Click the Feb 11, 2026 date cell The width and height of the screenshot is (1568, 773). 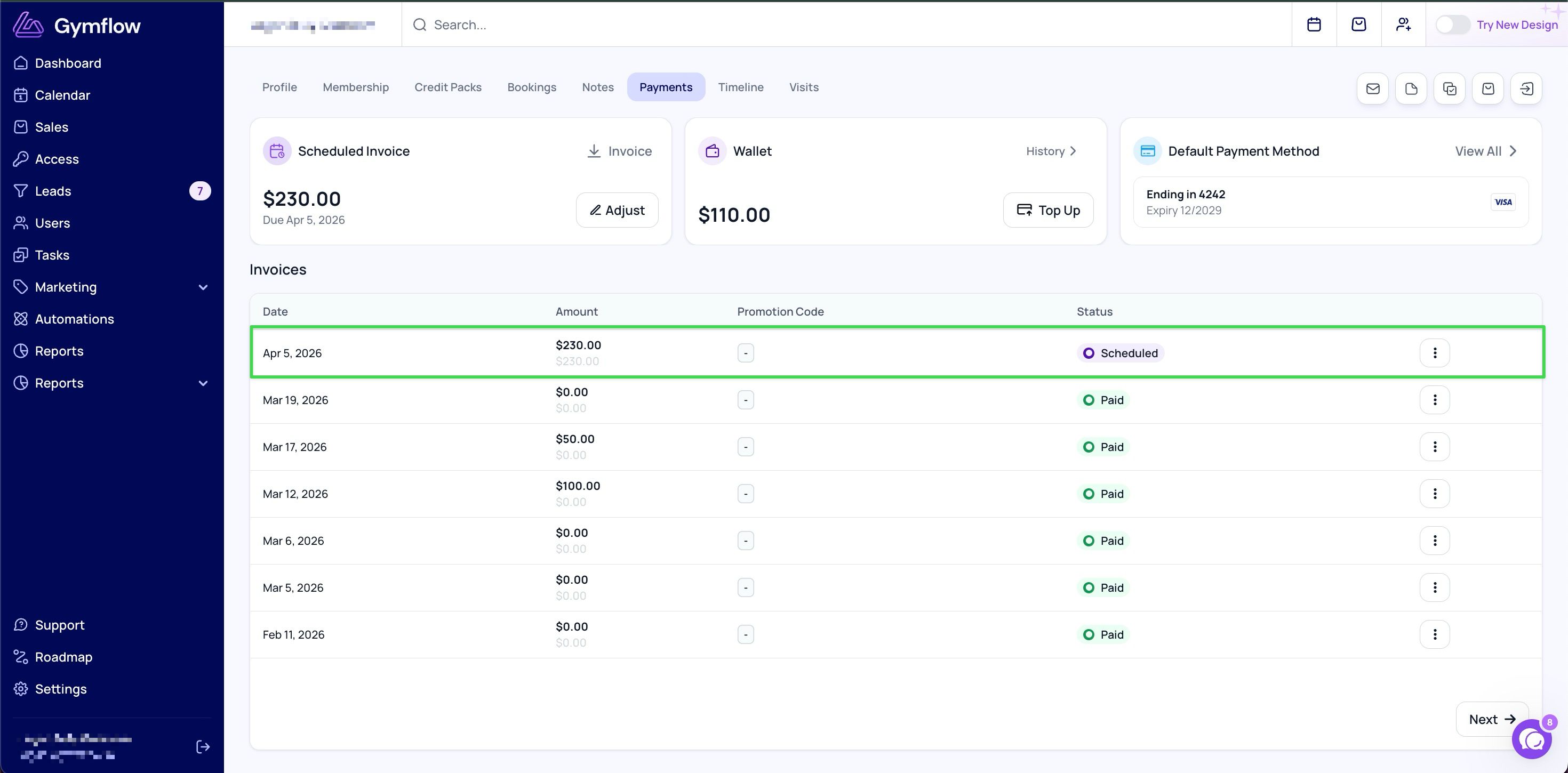tap(293, 634)
